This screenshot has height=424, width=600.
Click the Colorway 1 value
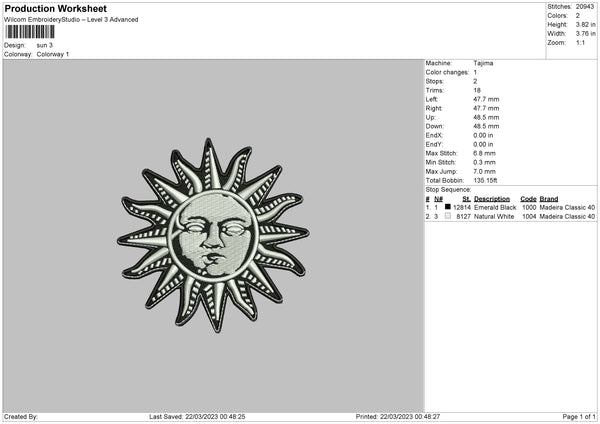(x=53, y=54)
